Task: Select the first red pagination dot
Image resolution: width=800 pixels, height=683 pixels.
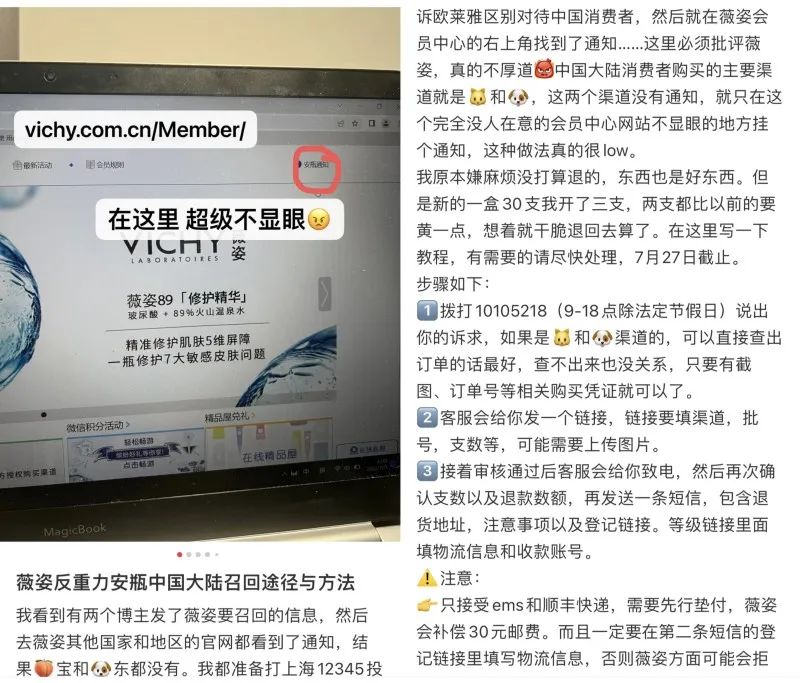Action: click(180, 554)
